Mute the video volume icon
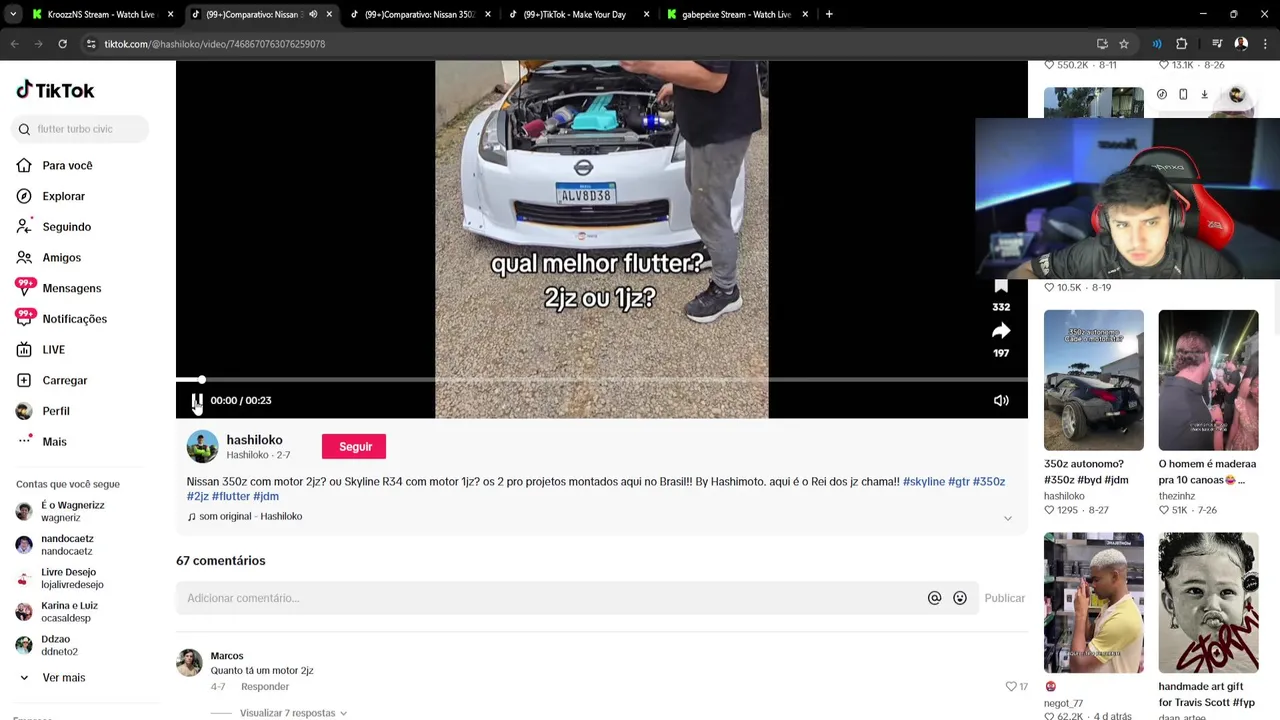Screen dimensions: 1280x720 [x=1001, y=400]
